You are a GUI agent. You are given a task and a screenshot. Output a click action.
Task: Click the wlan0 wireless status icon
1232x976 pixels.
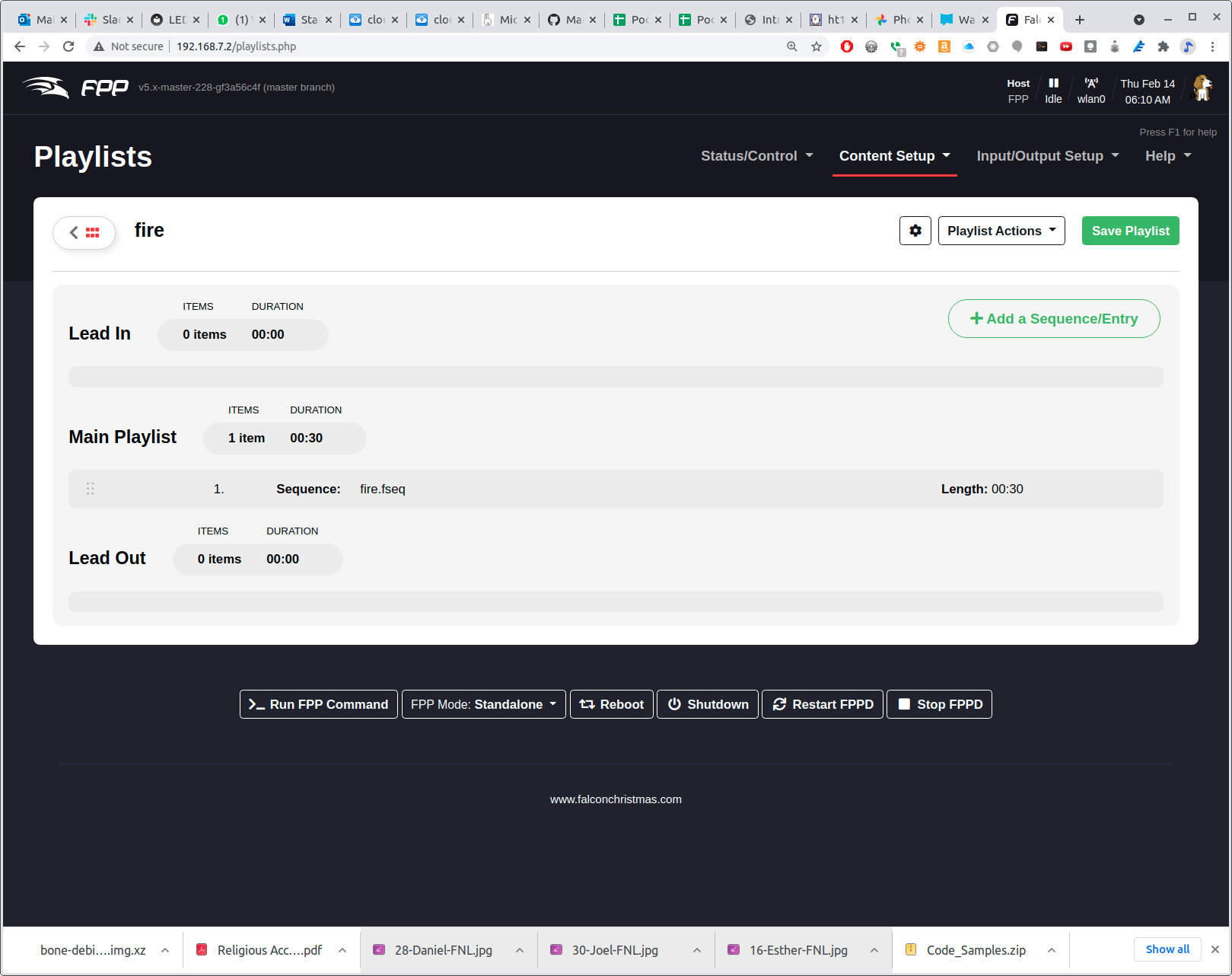(1090, 84)
